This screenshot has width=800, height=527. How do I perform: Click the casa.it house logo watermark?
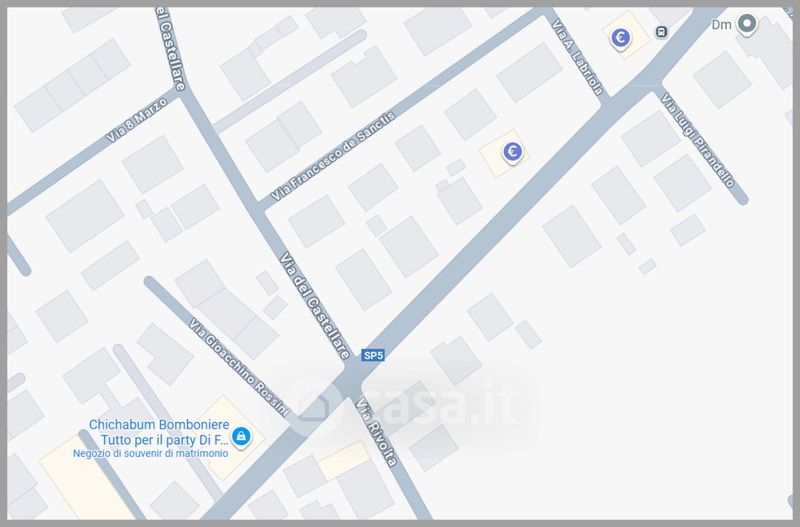pyautogui.click(x=314, y=403)
